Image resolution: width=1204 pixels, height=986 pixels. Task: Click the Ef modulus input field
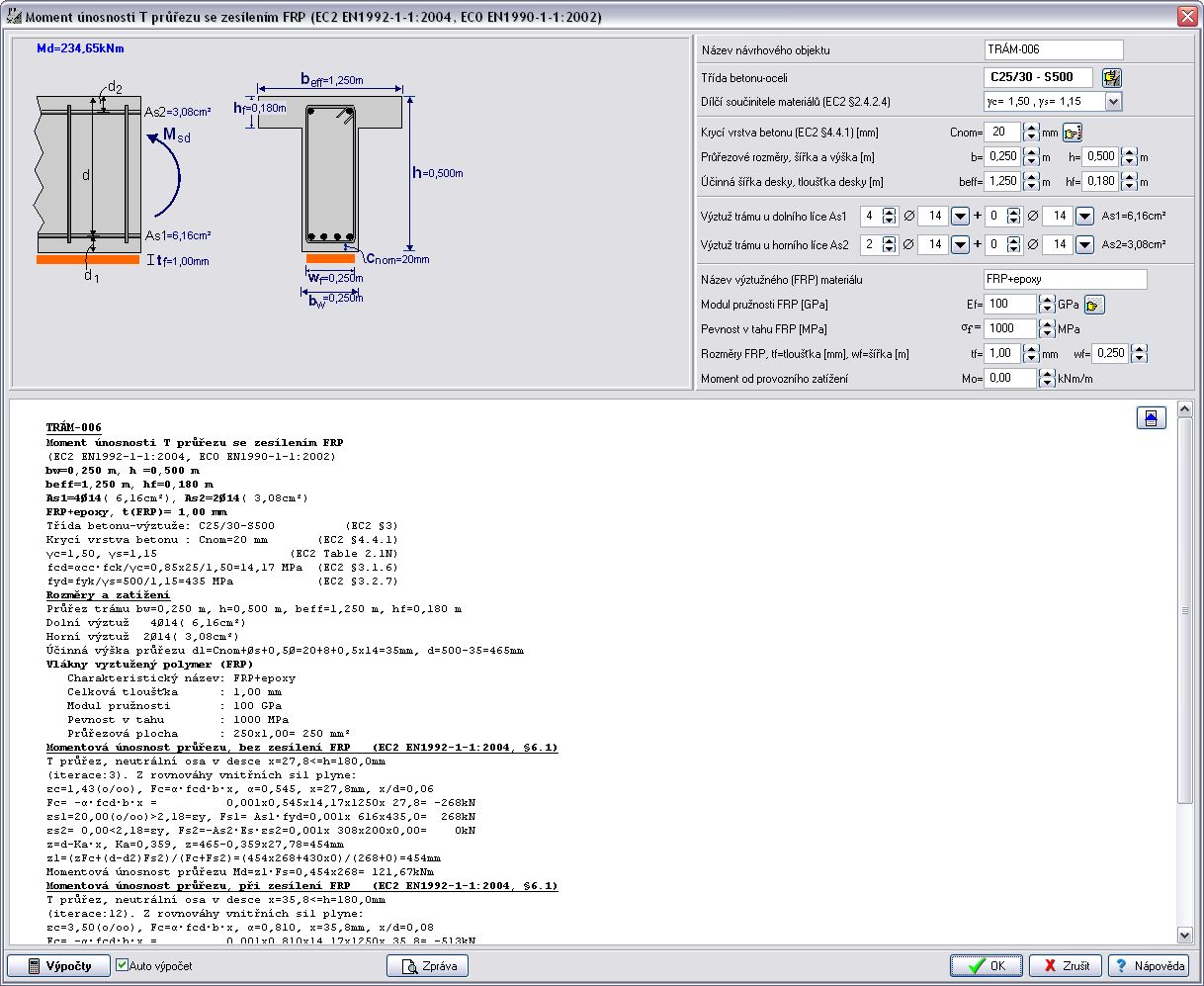coord(1010,305)
